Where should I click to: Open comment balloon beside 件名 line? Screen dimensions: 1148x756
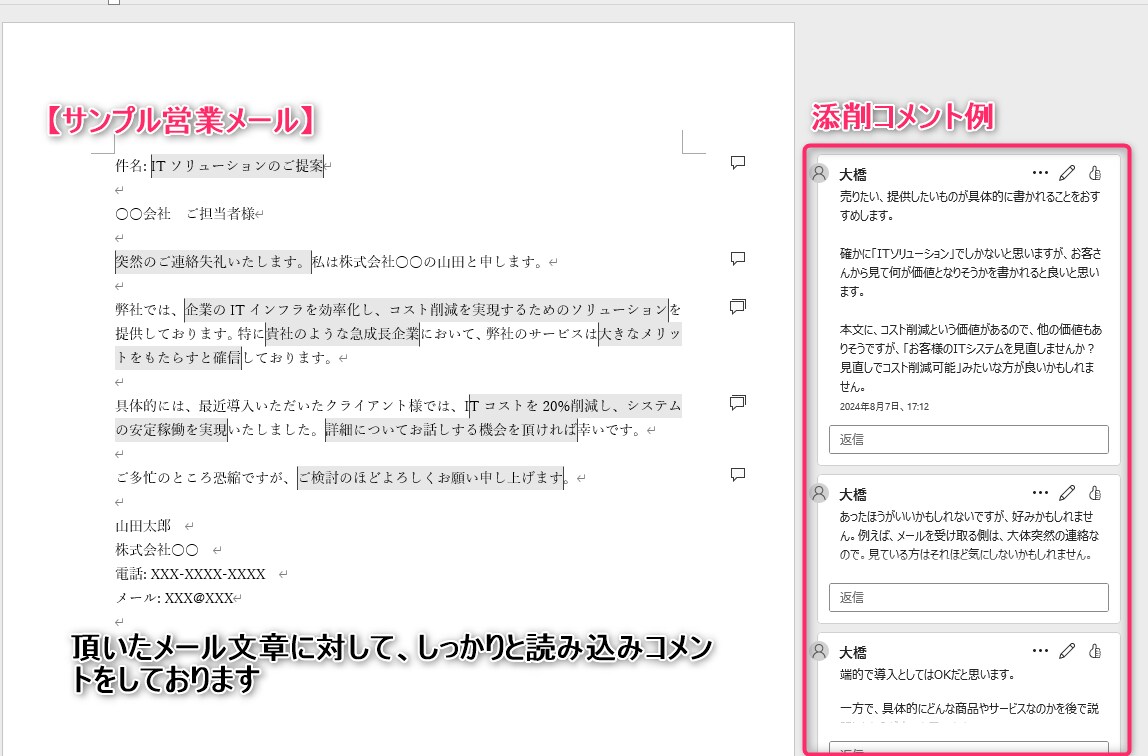click(738, 162)
